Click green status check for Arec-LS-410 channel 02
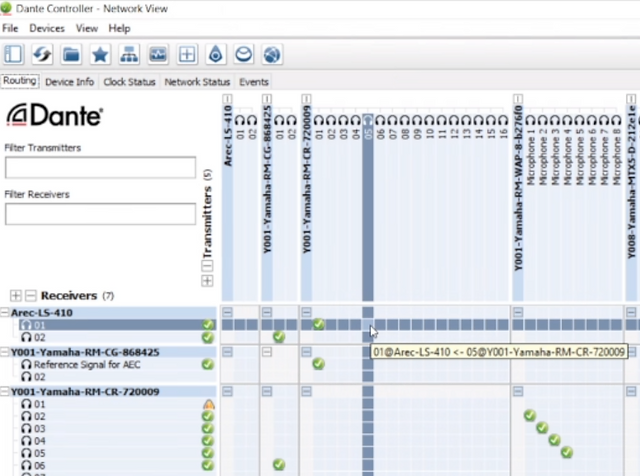This screenshot has height=476, width=640. (x=208, y=337)
